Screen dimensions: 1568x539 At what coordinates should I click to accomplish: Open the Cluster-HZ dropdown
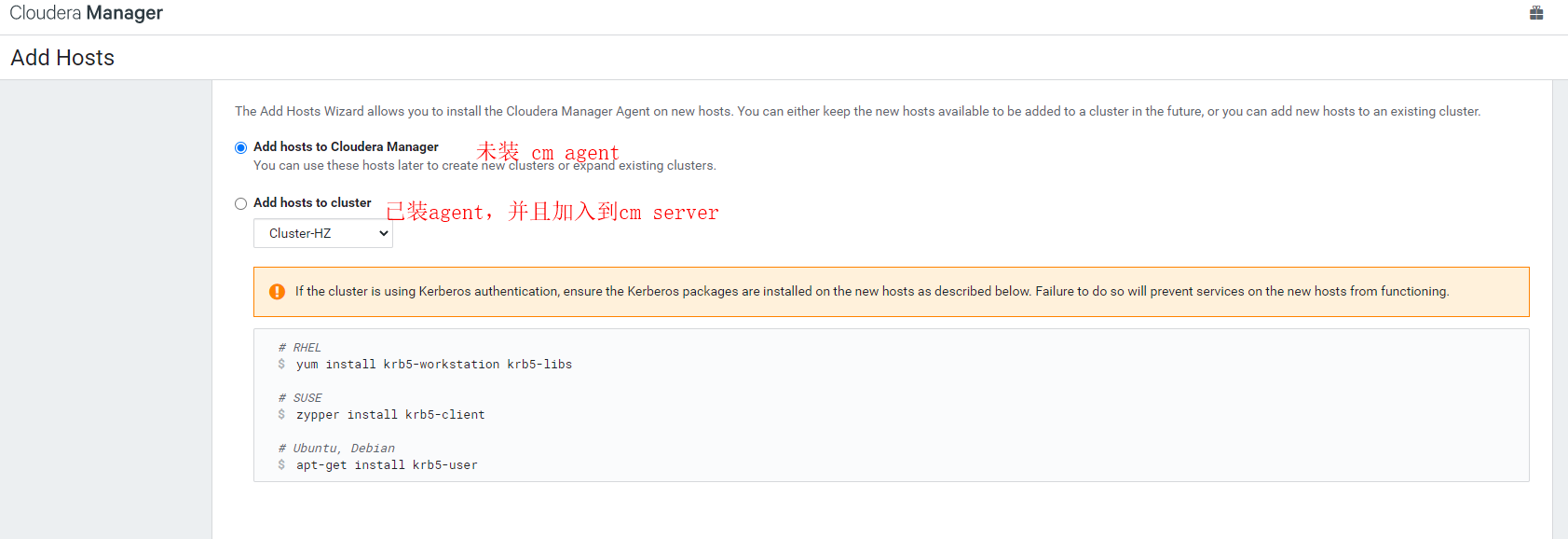(323, 233)
